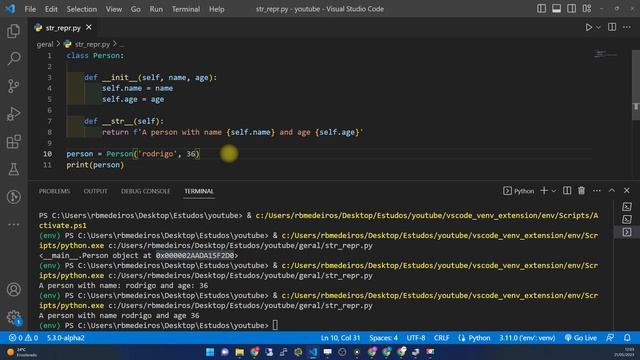
Task: Open the Search view
Action: [13, 58]
